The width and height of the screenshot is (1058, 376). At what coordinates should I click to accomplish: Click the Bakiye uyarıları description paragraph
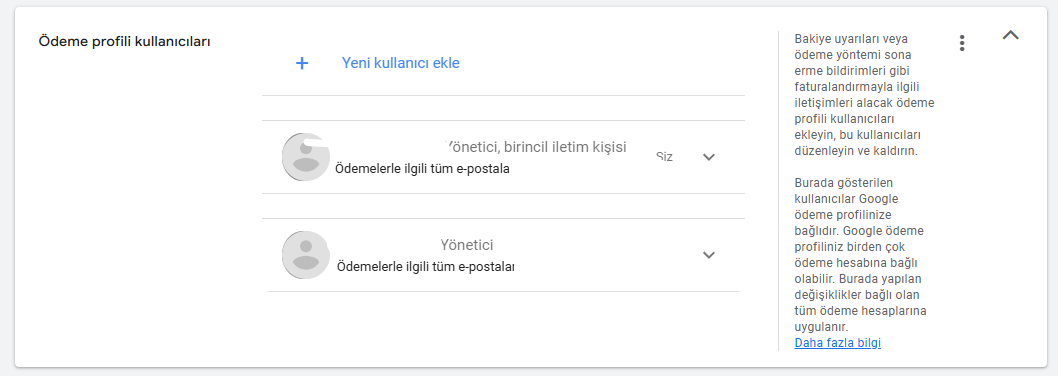tap(864, 95)
